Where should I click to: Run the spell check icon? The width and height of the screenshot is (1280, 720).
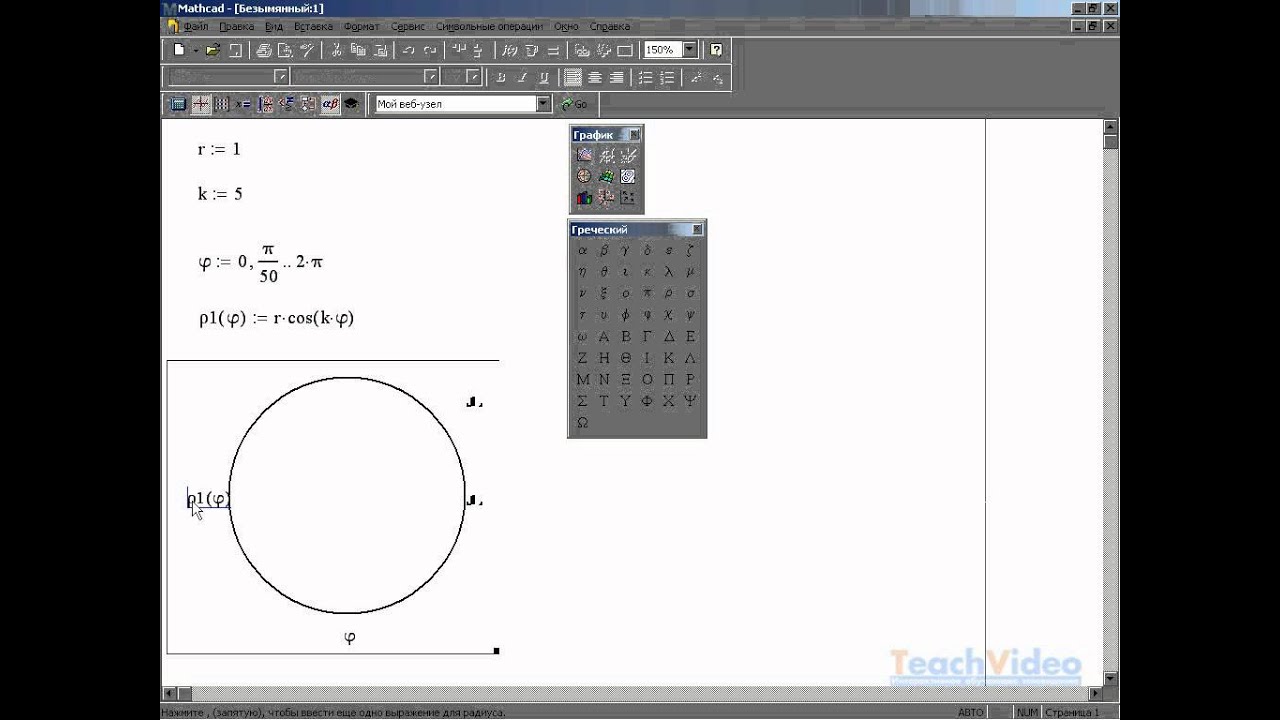pyautogui.click(x=307, y=50)
